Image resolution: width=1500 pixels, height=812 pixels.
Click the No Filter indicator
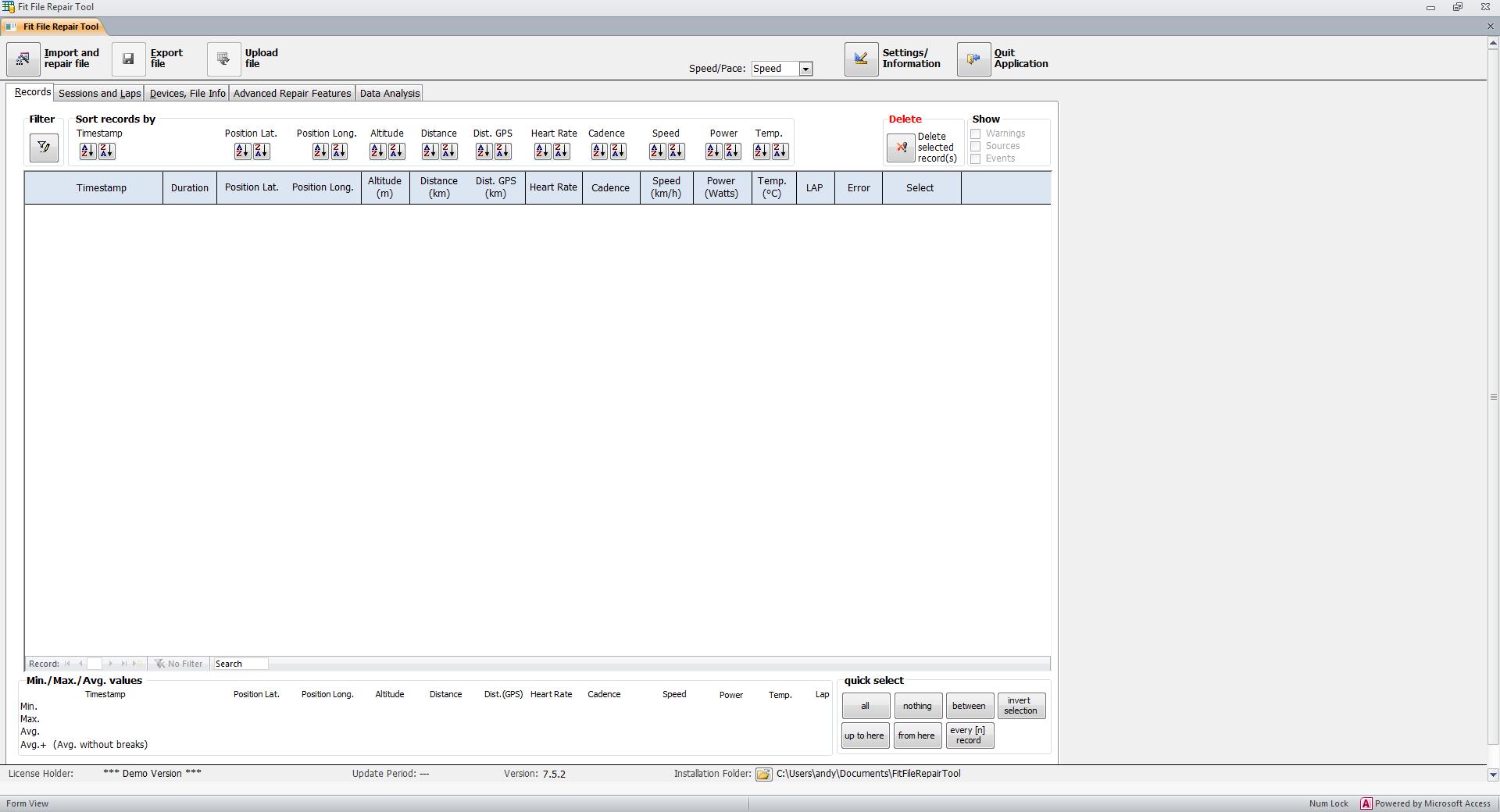click(x=179, y=664)
